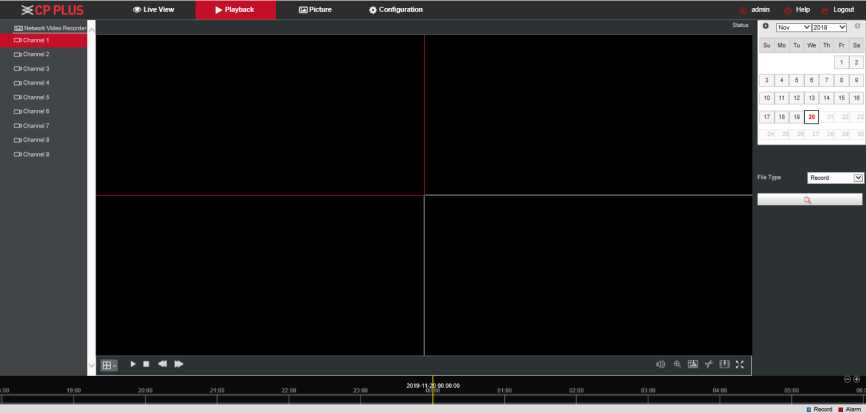
Task: Open the month dropdown showing Nov
Action: point(793,27)
